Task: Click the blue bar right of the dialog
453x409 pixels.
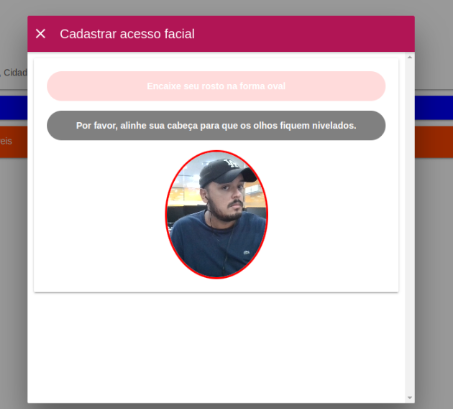Action: tap(434, 108)
